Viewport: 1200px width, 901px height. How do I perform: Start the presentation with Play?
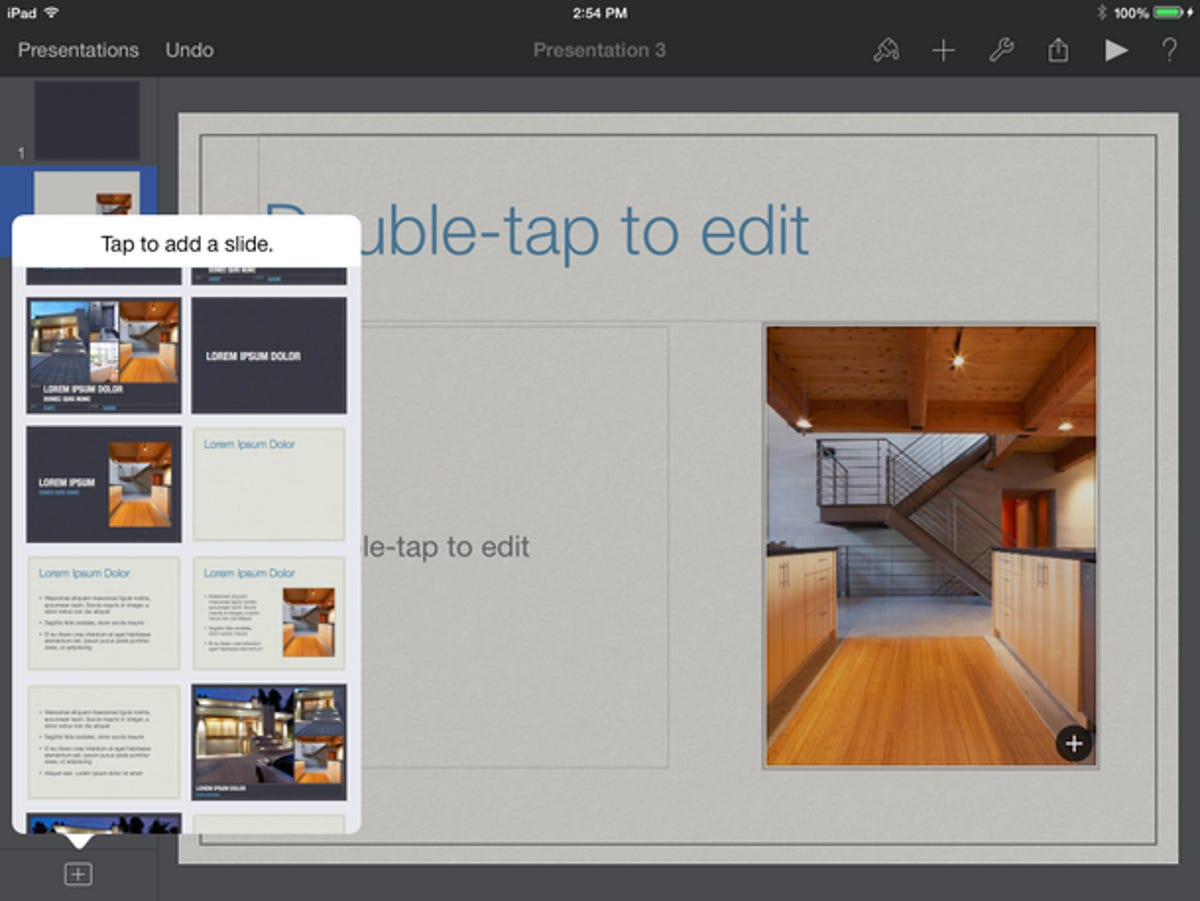pyautogui.click(x=1116, y=49)
